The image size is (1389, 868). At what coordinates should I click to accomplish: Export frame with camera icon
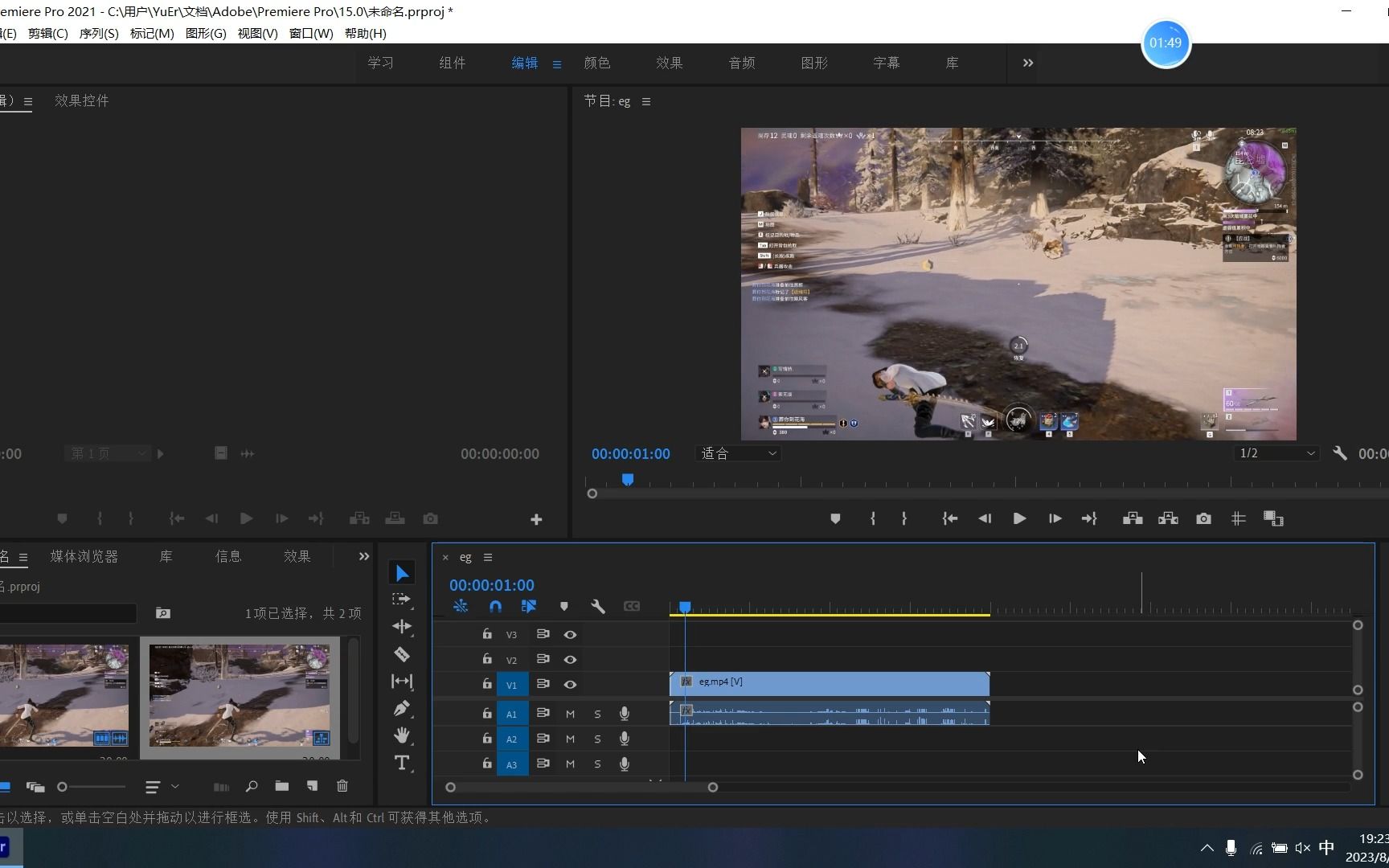(1203, 519)
